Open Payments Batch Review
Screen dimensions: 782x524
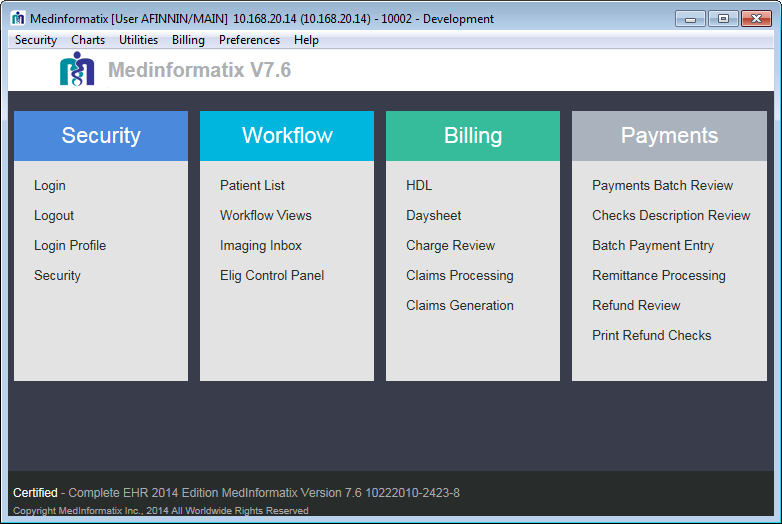click(x=662, y=185)
